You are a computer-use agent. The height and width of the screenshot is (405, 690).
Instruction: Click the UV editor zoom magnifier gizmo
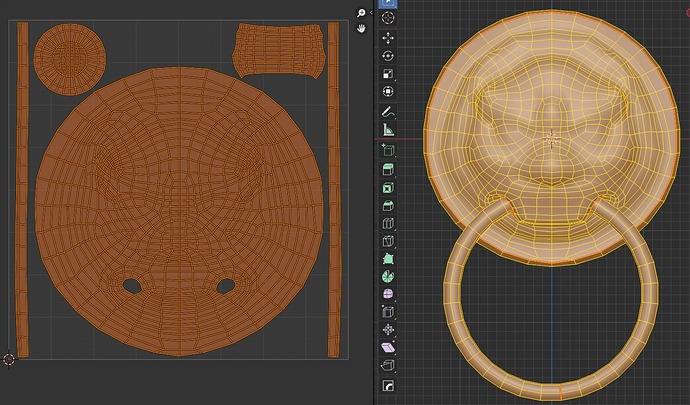[361, 13]
